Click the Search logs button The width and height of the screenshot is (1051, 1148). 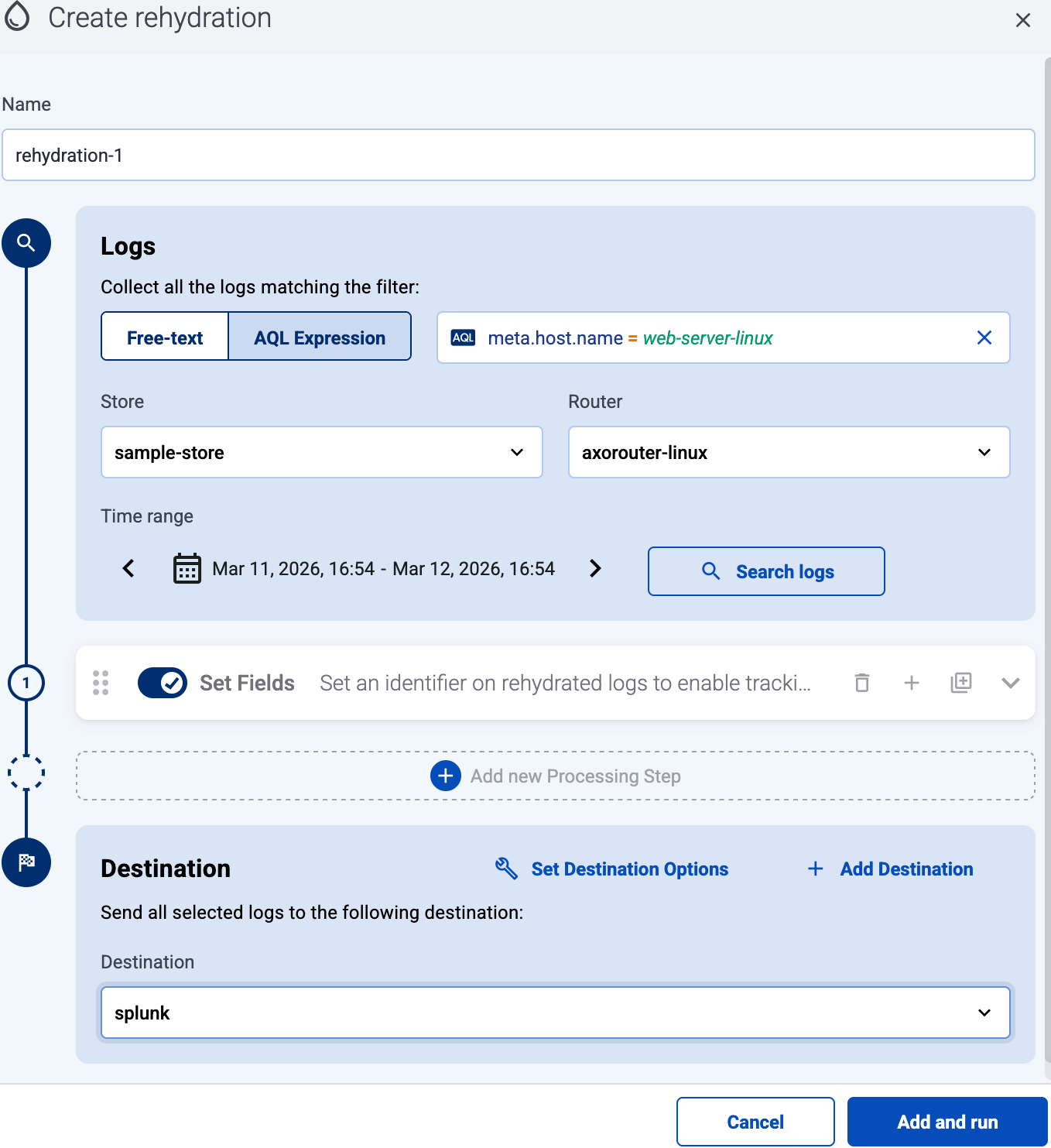(x=766, y=571)
